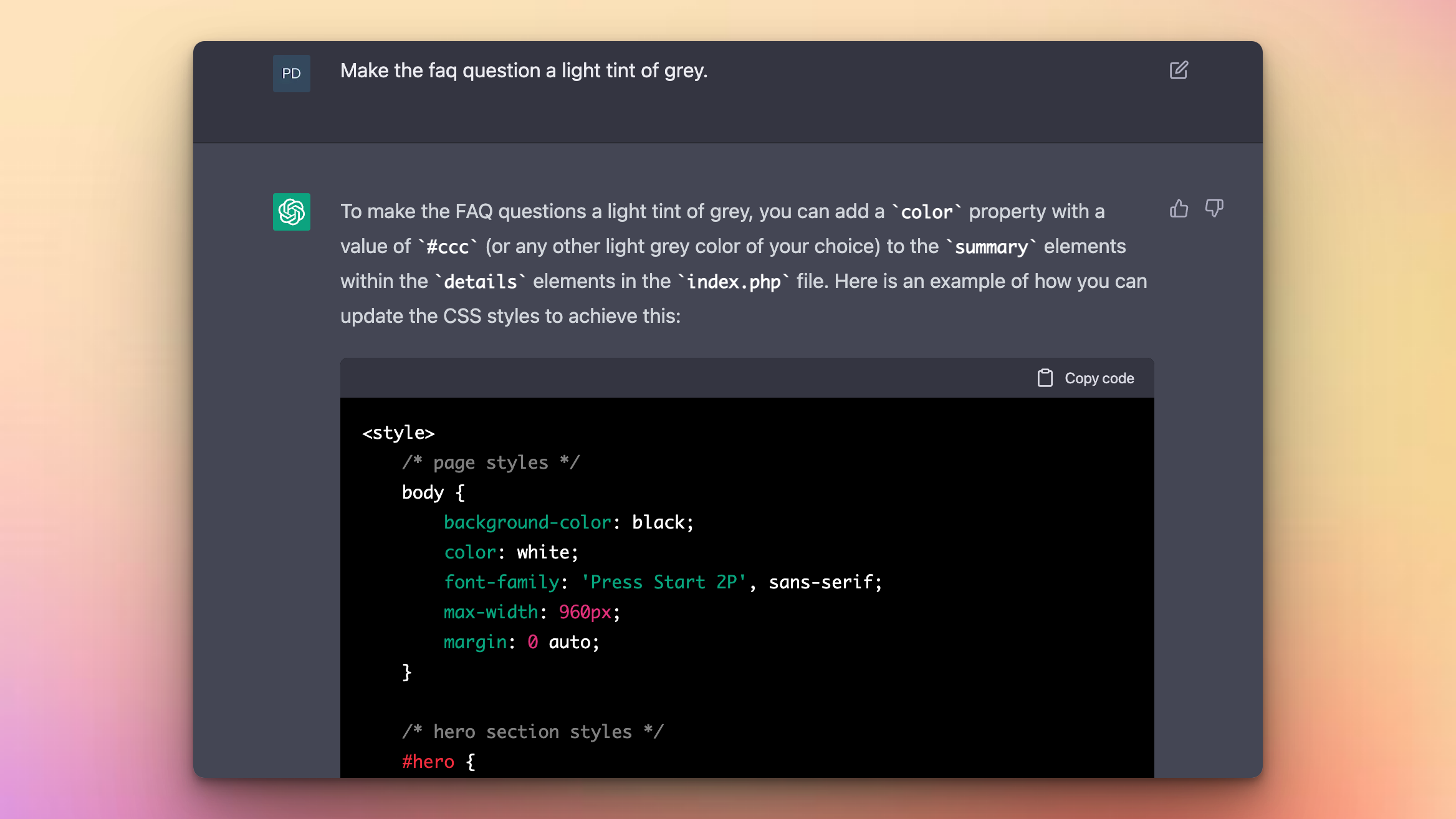Click the 'Press Start 2P' font string
1456x819 pixels.
click(663, 582)
